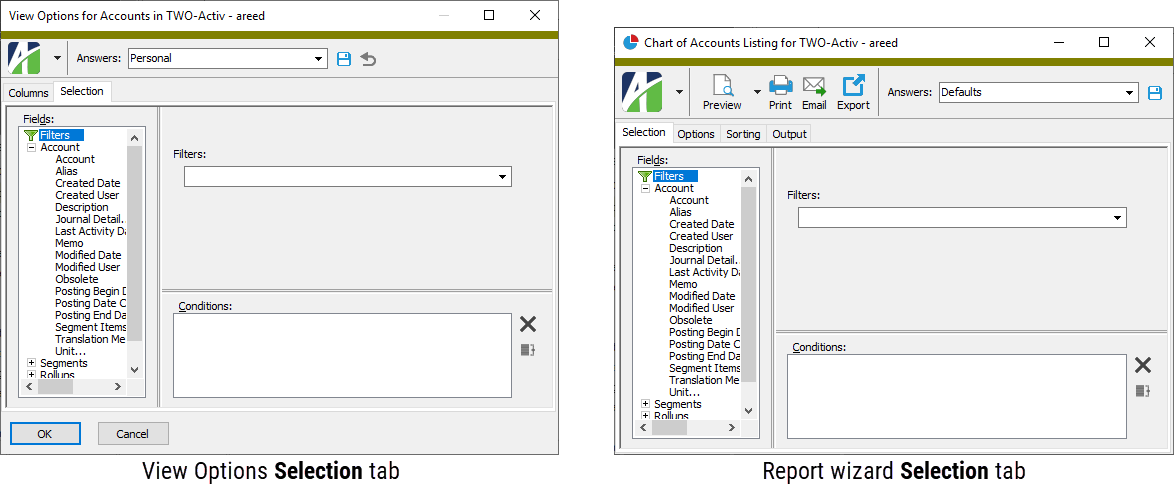
Task: Switch to the Sorting tab
Action: coord(743,134)
